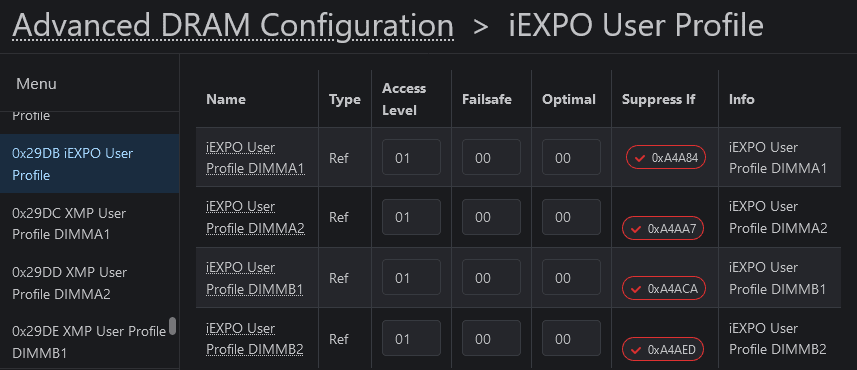This screenshot has width=857, height=370.
Task: Click the Optimal field for DIMMA1 row
Action: pos(571,157)
